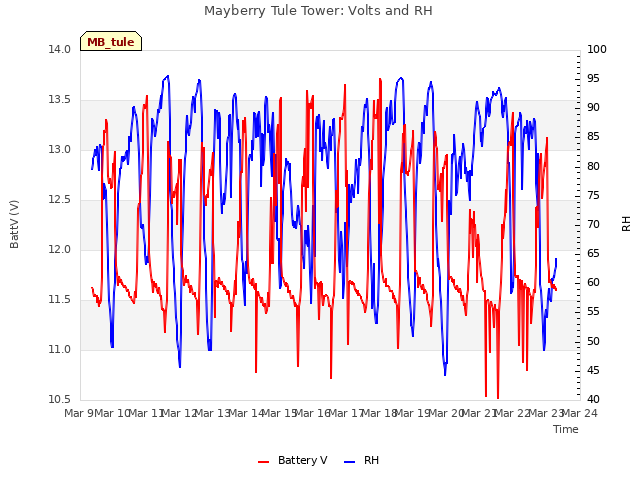The height and width of the screenshot is (480, 640).
Task: Click the 14.0 left axis tick label
Action: tap(60, 49)
